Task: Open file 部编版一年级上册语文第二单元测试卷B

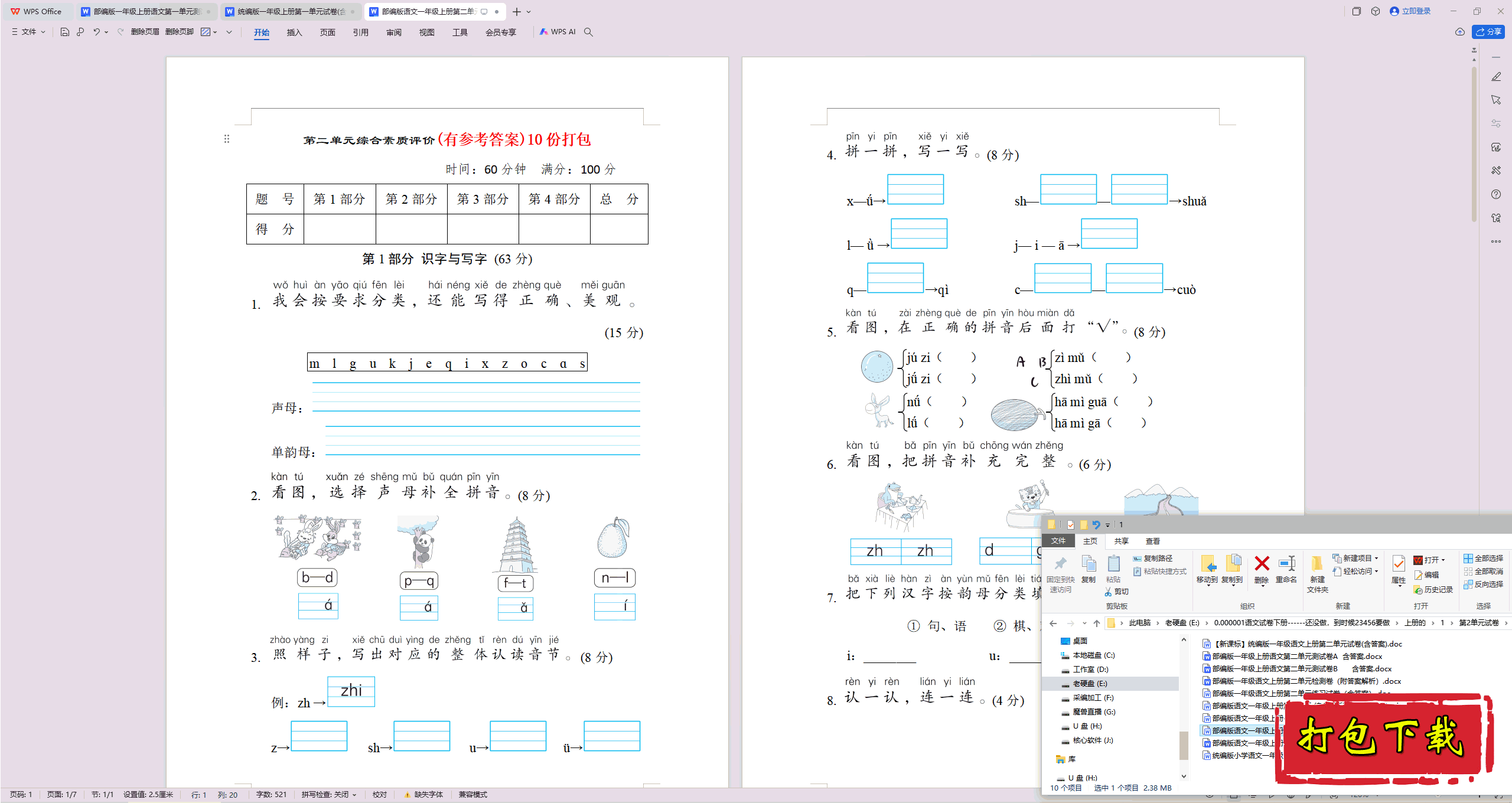Action: point(1297,668)
